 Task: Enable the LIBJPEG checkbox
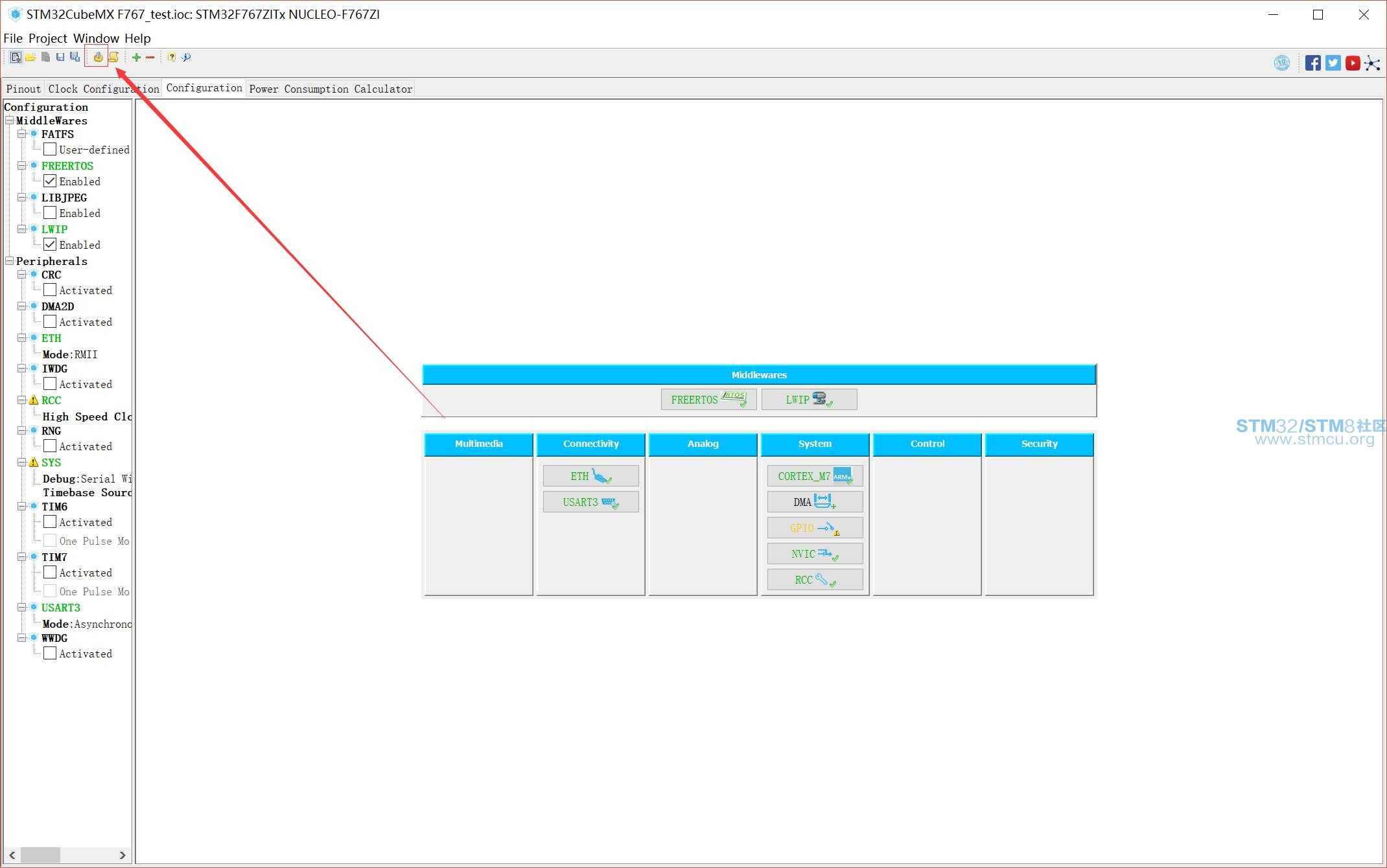pyautogui.click(x=50, y=213)
